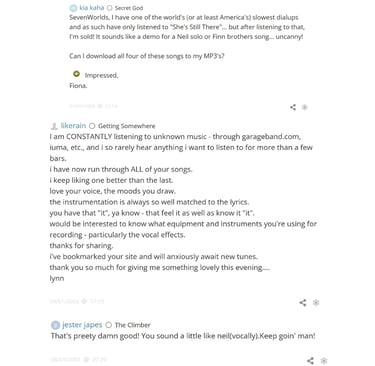Click the share icon under jester japes' post
The width and height of the screenshot is (375, 366).
(310, 360)
